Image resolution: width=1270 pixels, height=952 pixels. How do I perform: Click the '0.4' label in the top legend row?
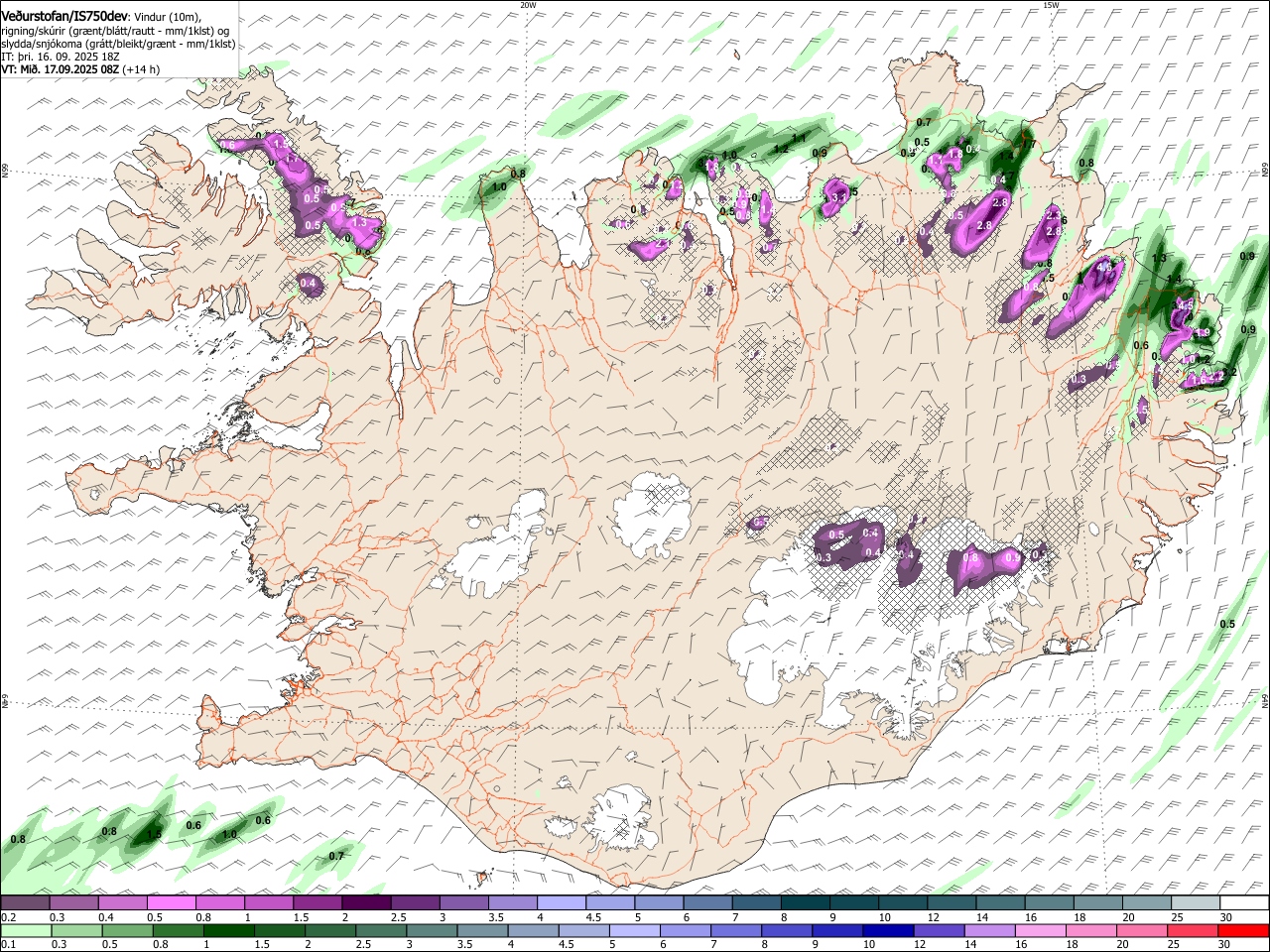[105, 917]
